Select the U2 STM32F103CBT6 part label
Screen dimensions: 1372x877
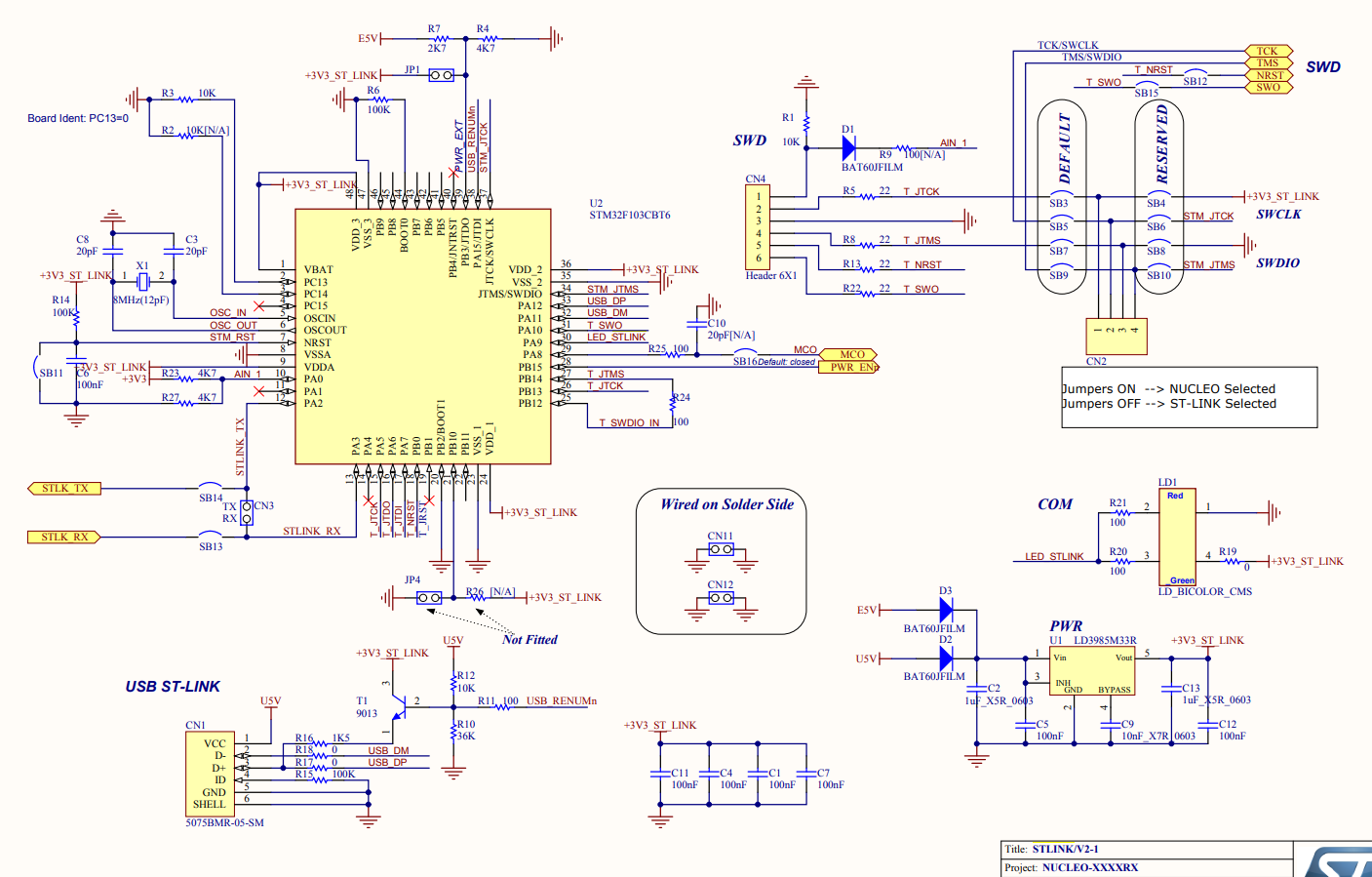[x=629, y=210]
